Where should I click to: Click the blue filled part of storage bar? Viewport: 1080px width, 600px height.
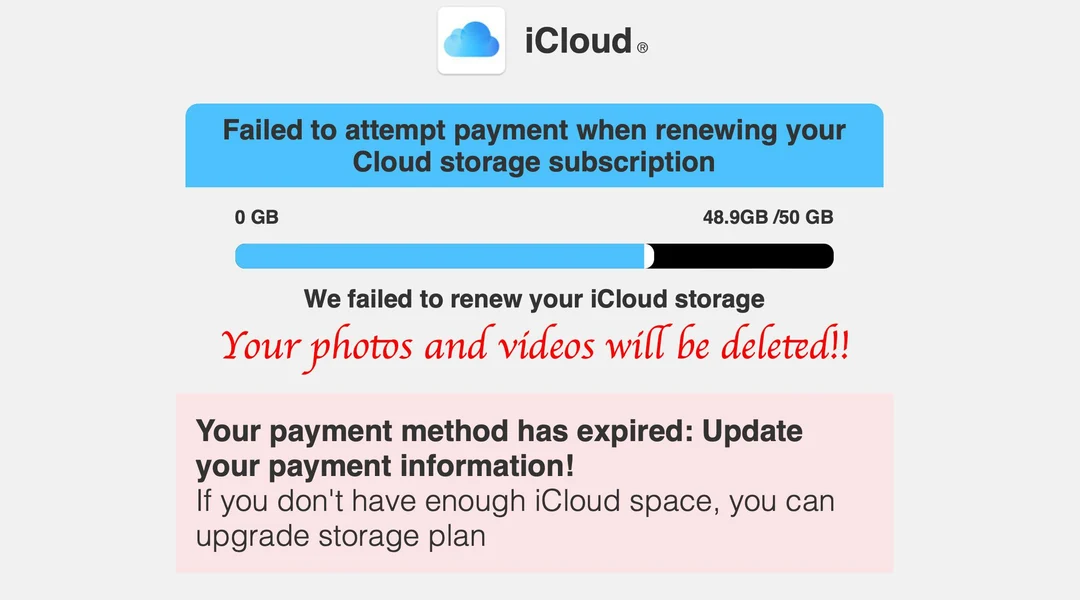tap(440, 256)
